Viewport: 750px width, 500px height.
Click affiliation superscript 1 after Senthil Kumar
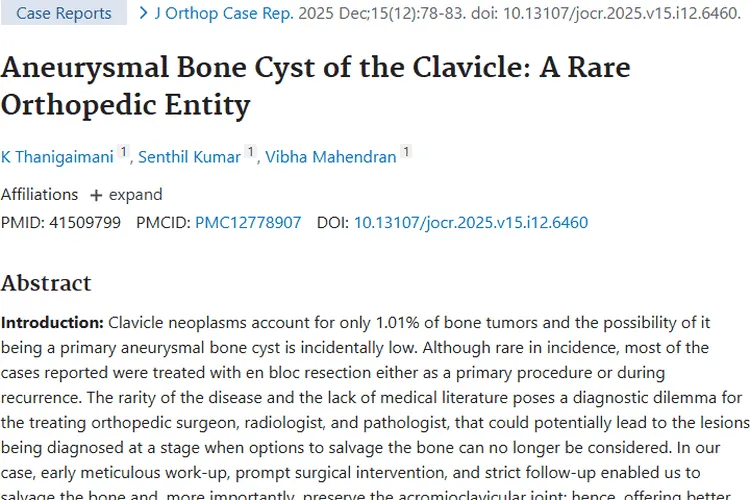tap(251, 153)
